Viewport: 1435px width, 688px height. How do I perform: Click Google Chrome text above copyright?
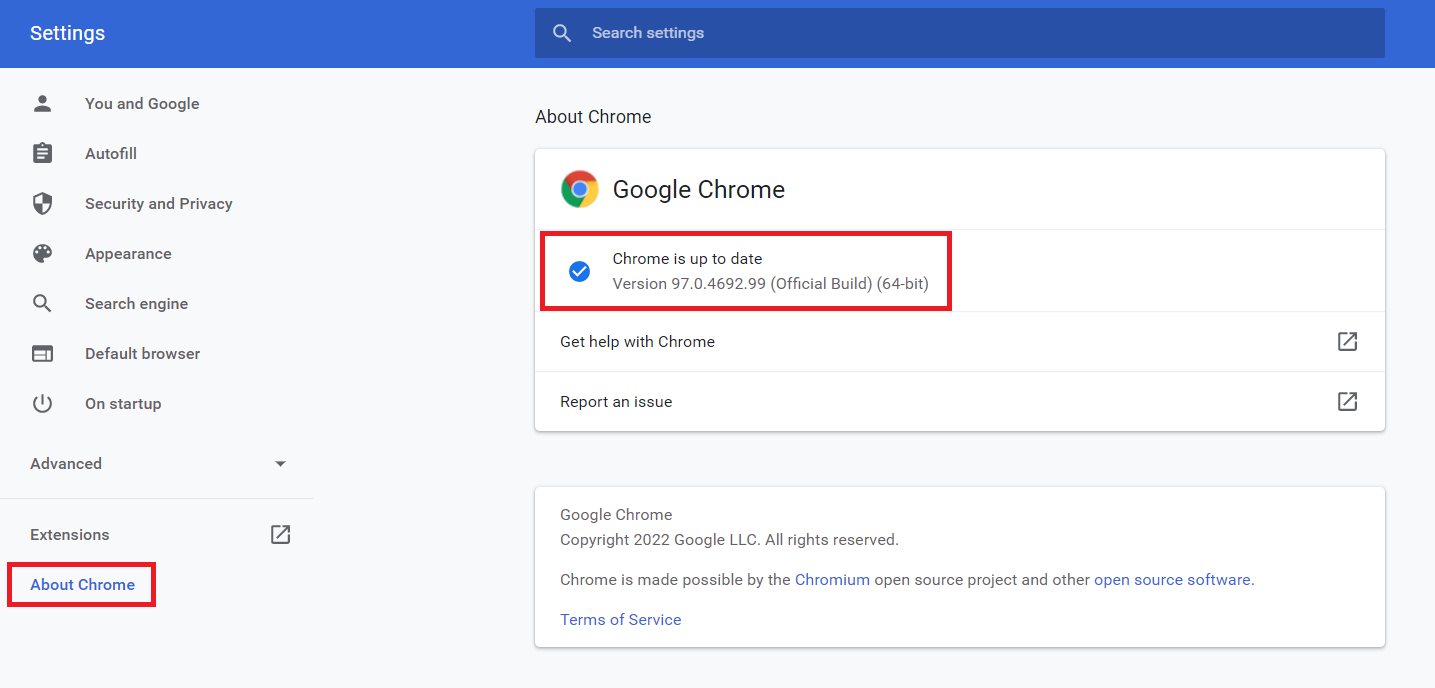pos(616,514)
